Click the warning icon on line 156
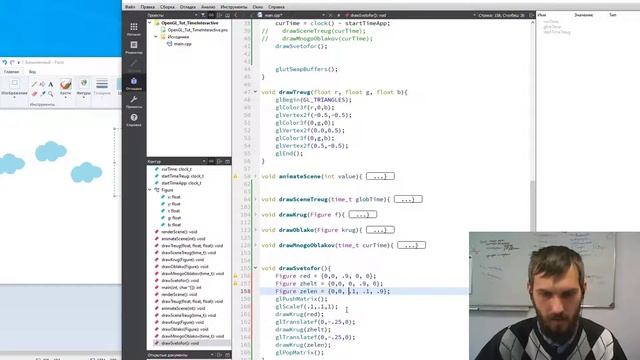 (236, 276)
